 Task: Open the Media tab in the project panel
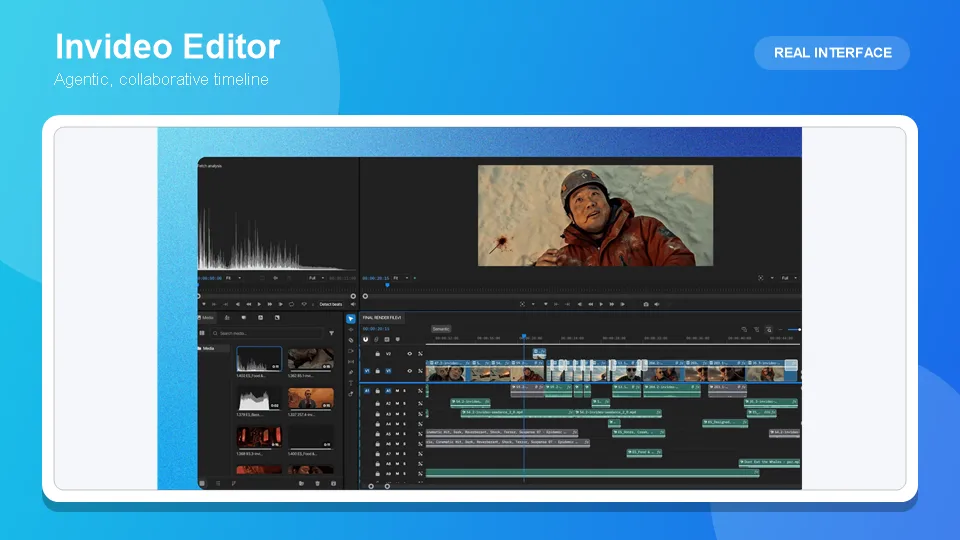(206, 318)
